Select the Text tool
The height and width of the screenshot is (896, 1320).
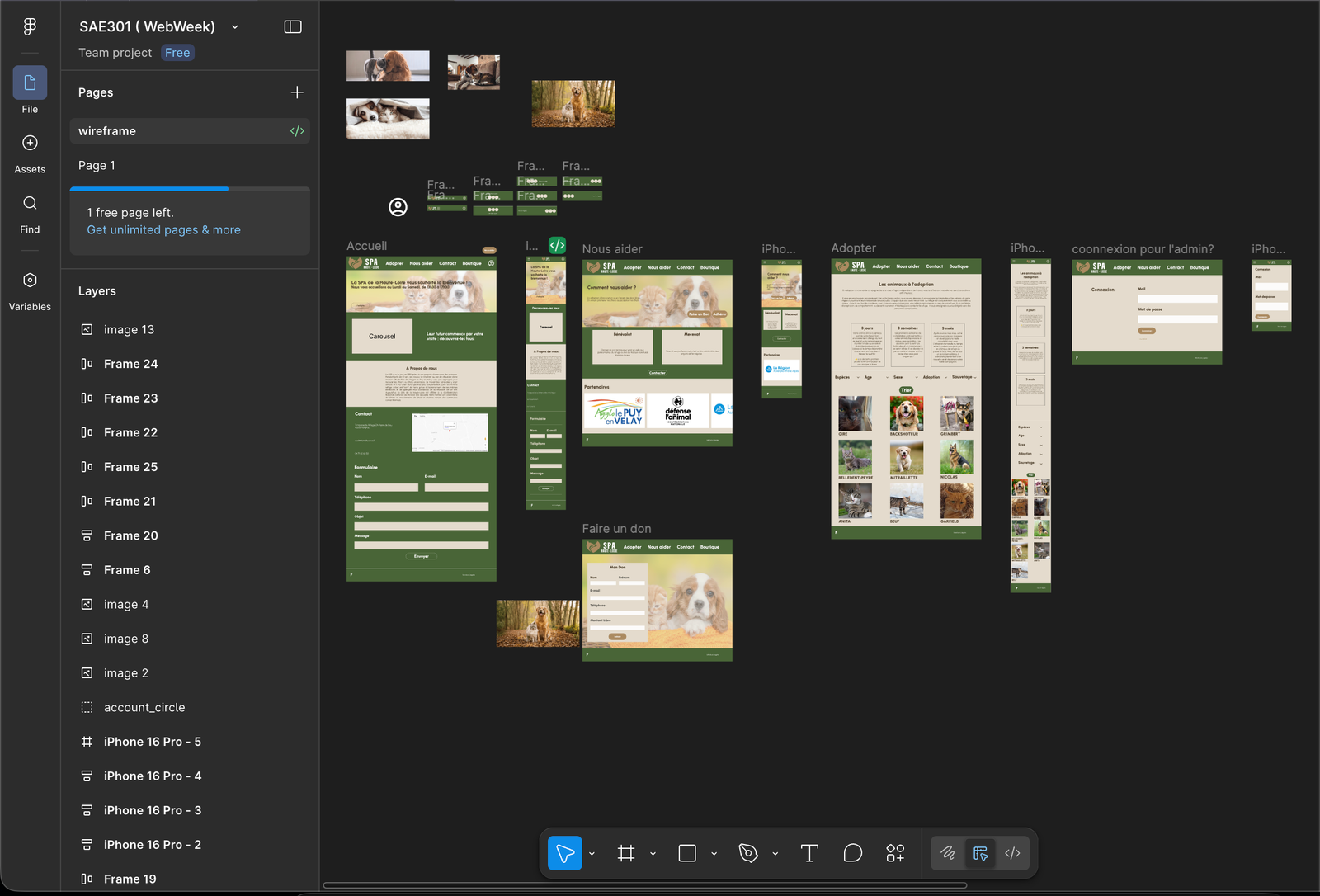pos(809,853)
